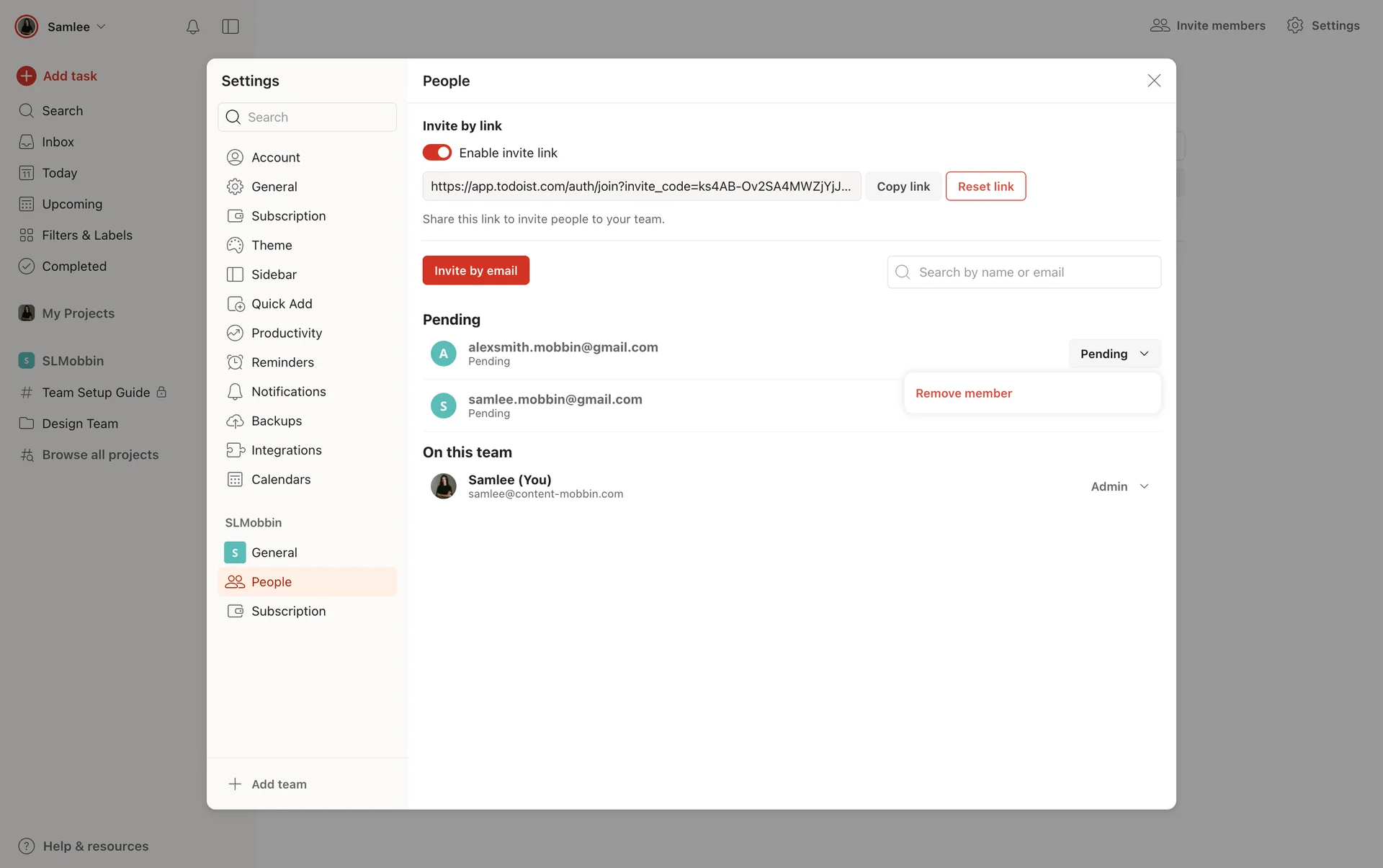Open Calendars settings with calendar icon

[x=280, y=479]
